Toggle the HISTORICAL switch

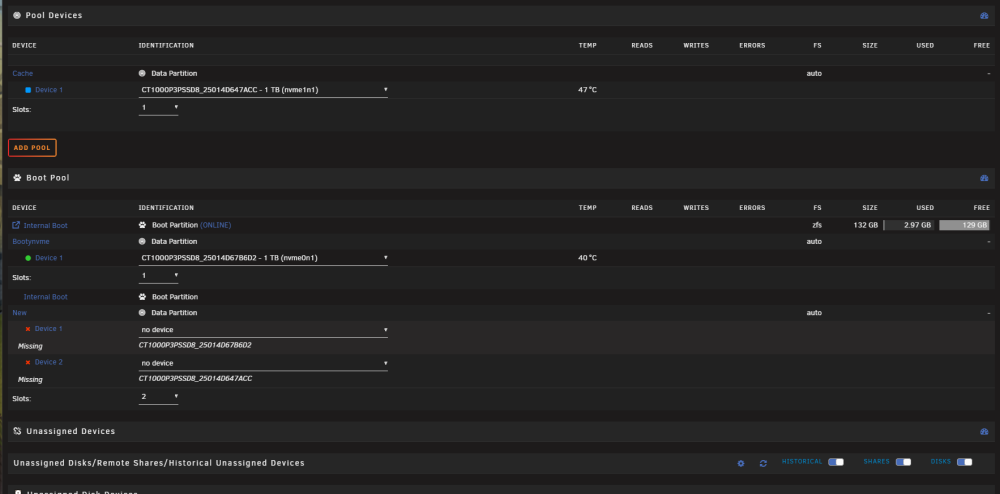835,462
